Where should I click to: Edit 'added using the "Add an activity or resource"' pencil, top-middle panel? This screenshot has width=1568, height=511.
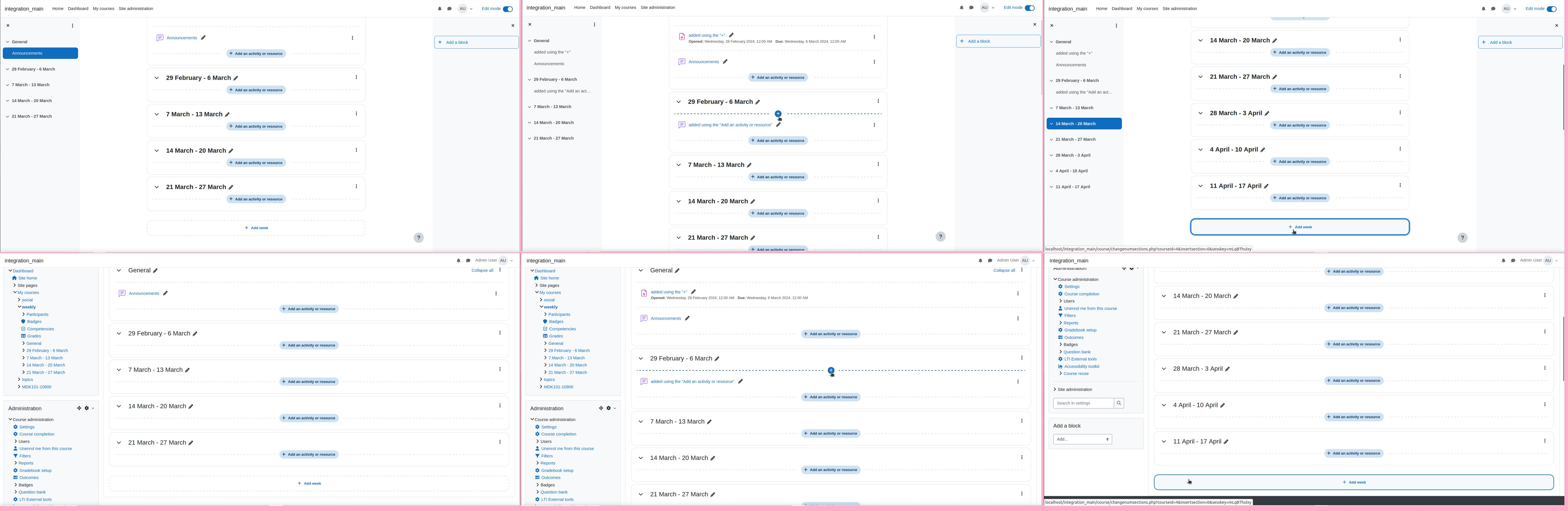click(x=778, y=125)
